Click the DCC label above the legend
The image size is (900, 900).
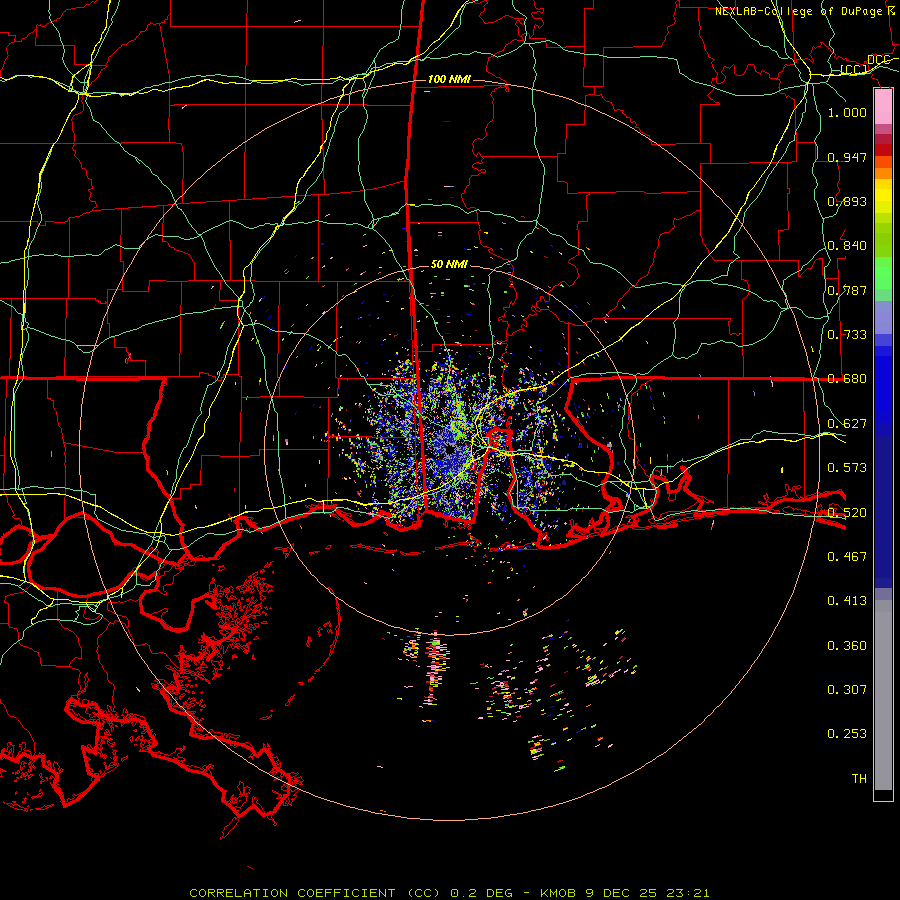[x=878, y=60]
